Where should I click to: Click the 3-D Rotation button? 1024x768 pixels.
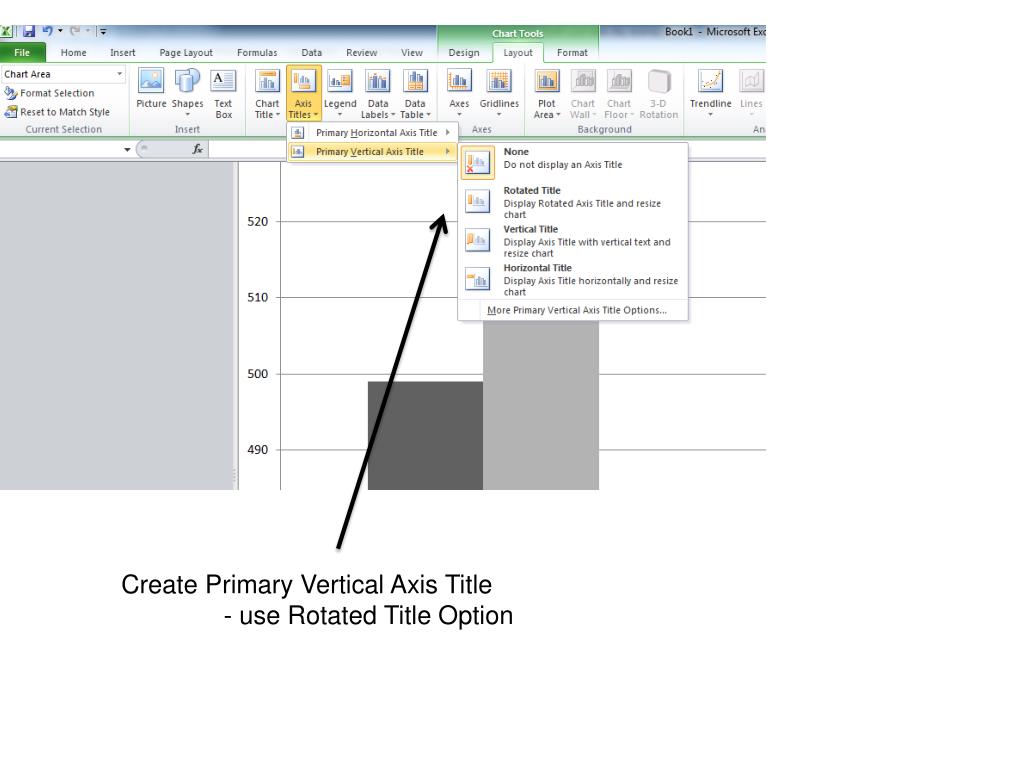pyautogui.click(x=658, y=94)
